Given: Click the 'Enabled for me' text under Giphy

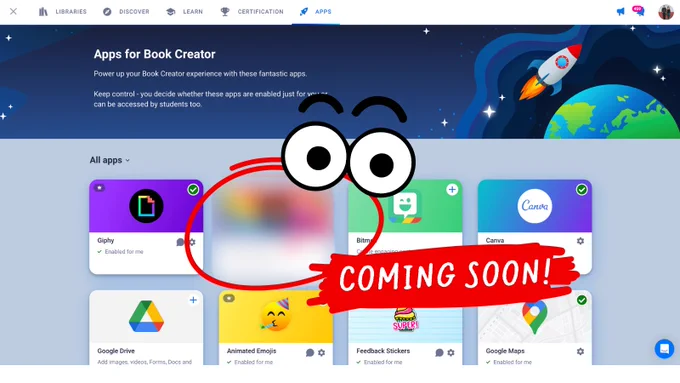Looking at the screenshot, I should 124,252.
